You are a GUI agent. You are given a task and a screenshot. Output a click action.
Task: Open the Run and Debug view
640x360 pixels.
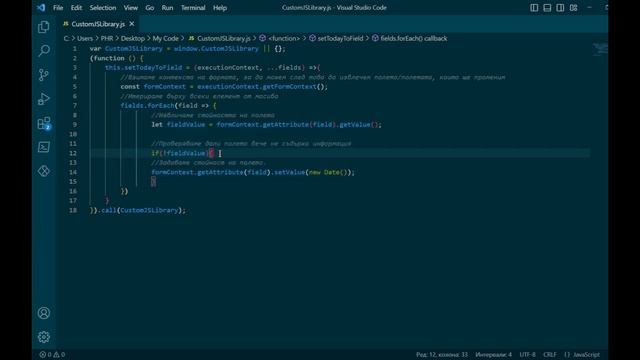(x=44, y=99)
